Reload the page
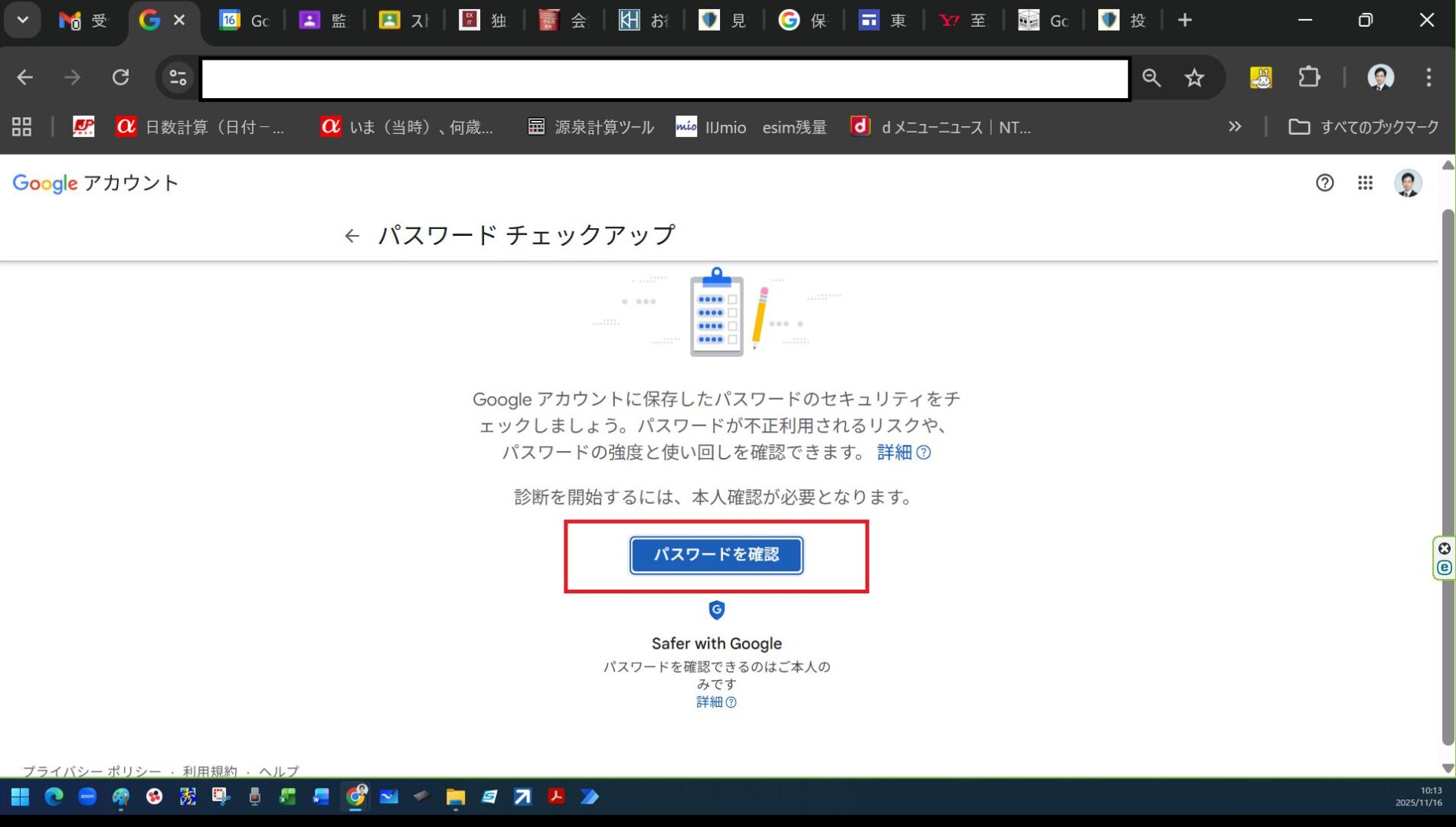 120,78
